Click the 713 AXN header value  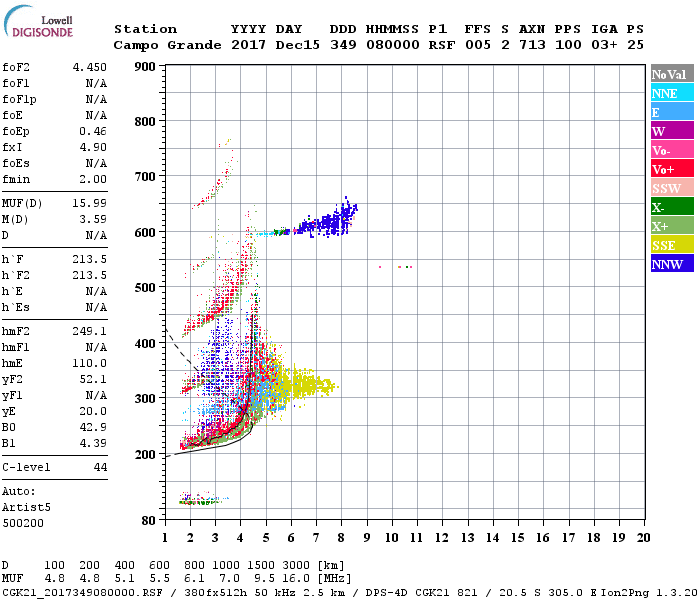(x=532, y=45)
